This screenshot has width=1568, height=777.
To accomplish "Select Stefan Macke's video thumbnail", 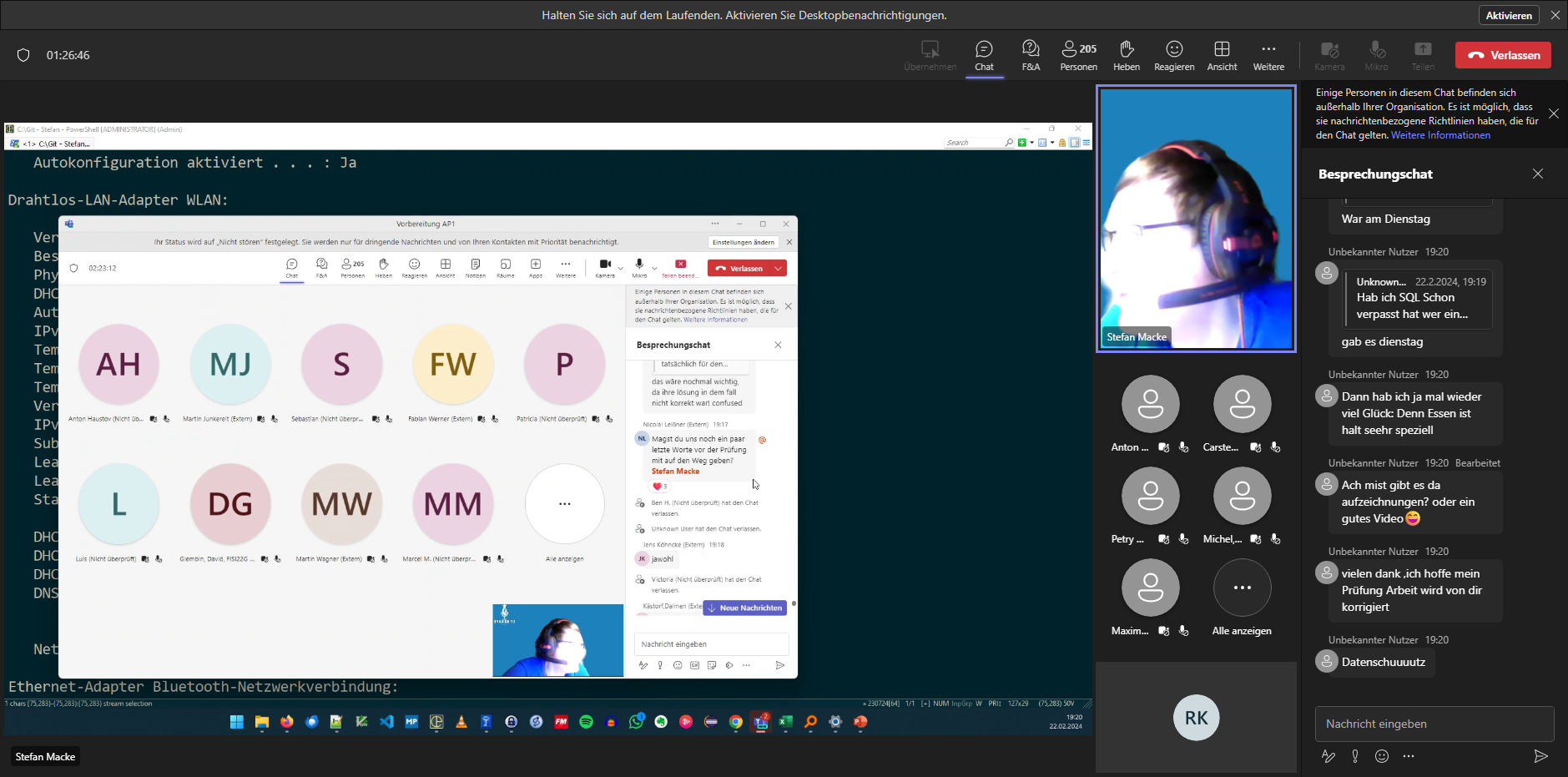I will (1196, 219).
